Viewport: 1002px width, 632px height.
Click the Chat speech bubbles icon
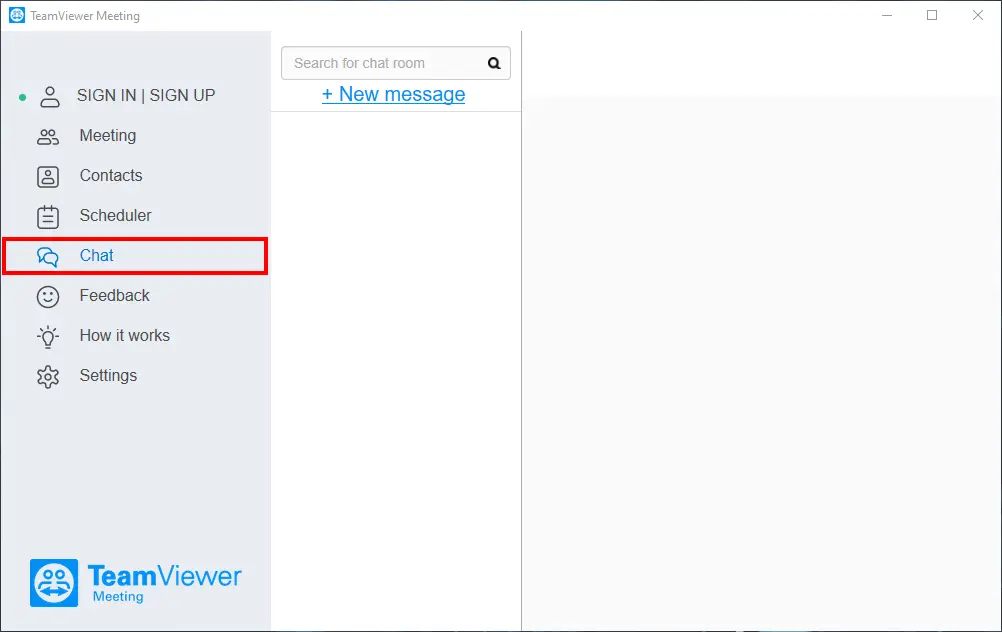(48, 257)
